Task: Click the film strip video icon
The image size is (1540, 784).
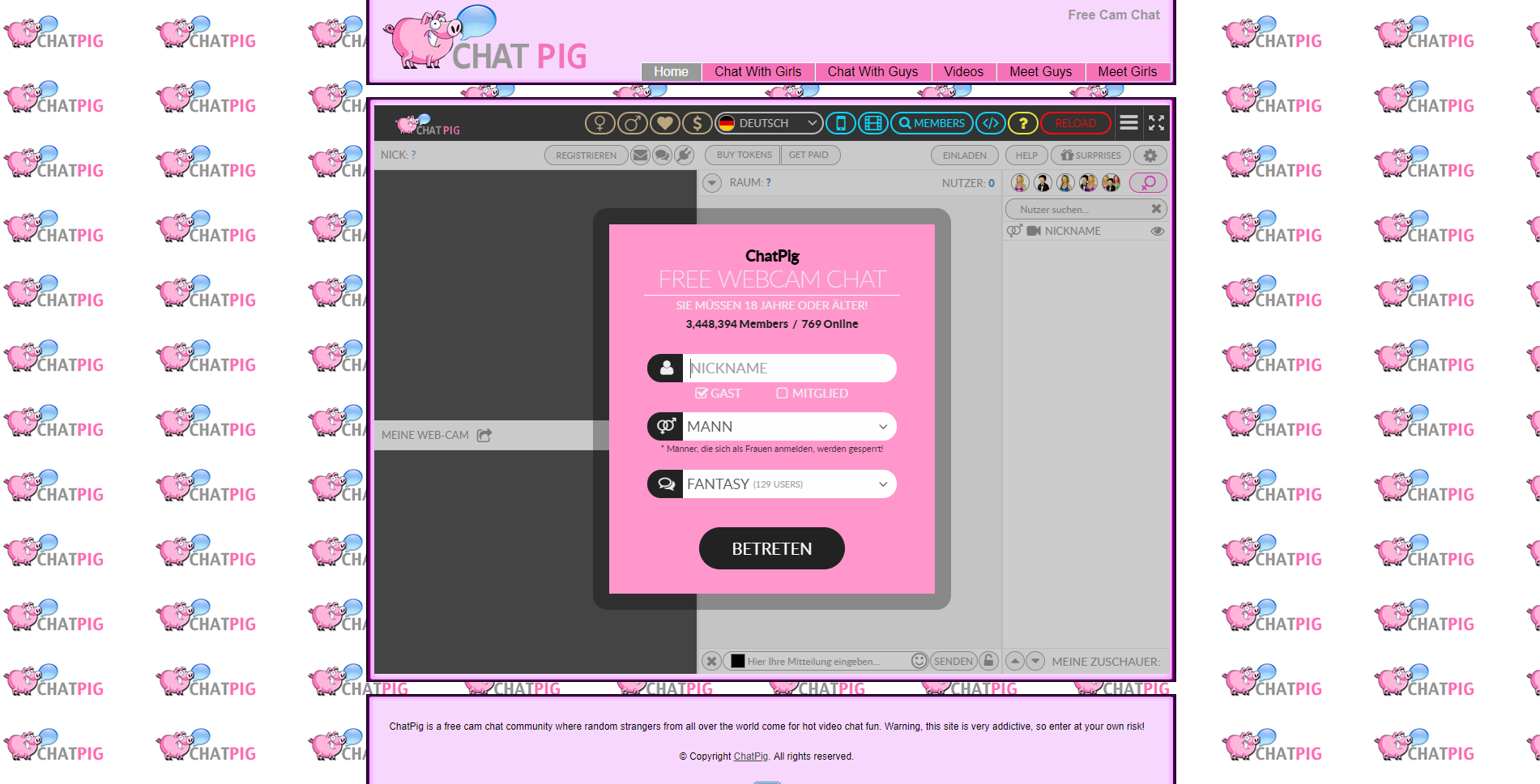Action: point(872,123)
